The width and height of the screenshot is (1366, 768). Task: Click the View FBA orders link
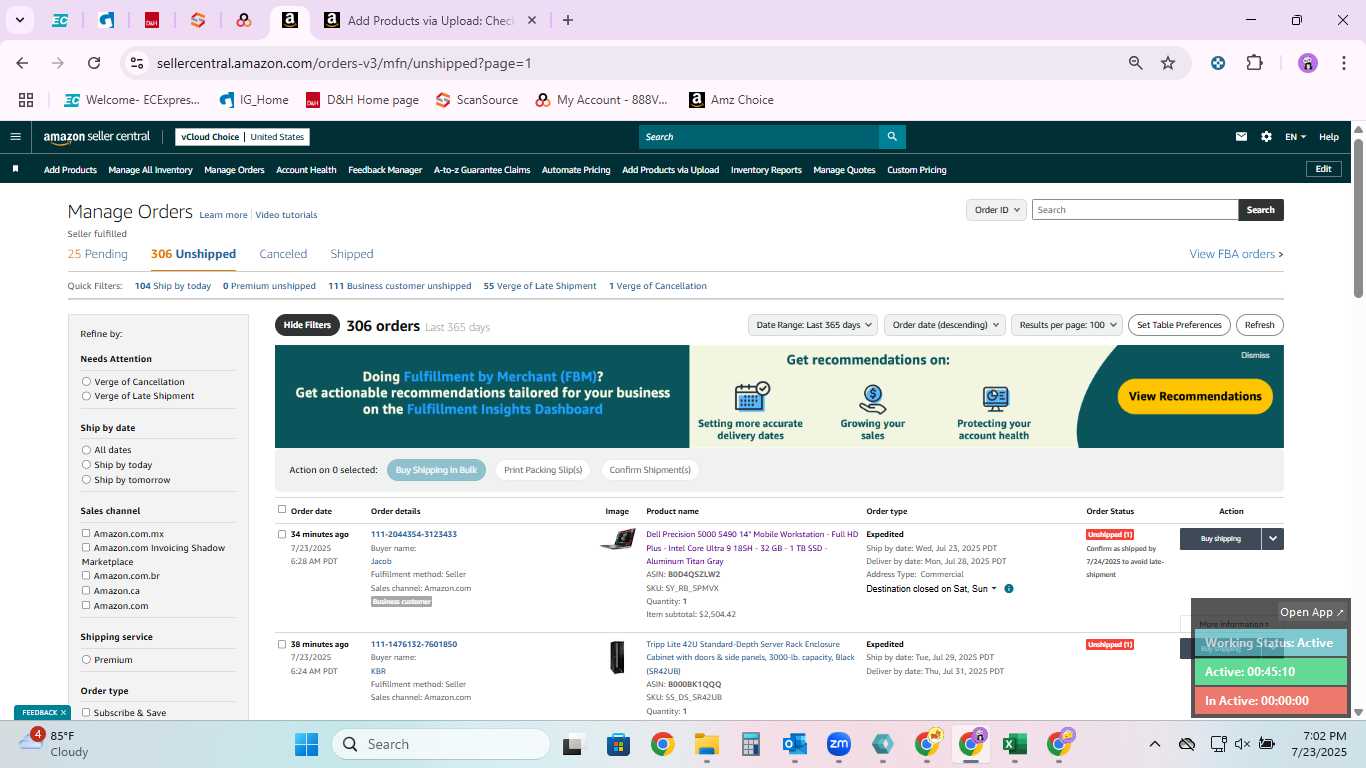pos(1236,254)
